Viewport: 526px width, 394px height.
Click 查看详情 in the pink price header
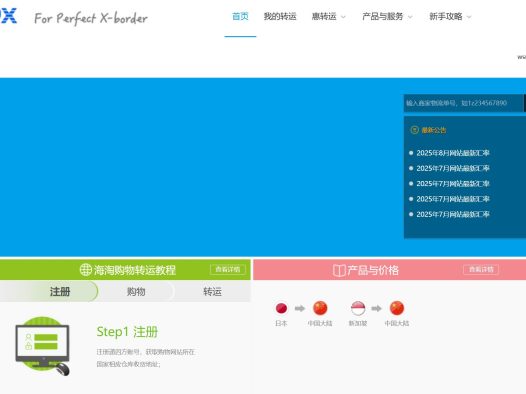(481, 269)
